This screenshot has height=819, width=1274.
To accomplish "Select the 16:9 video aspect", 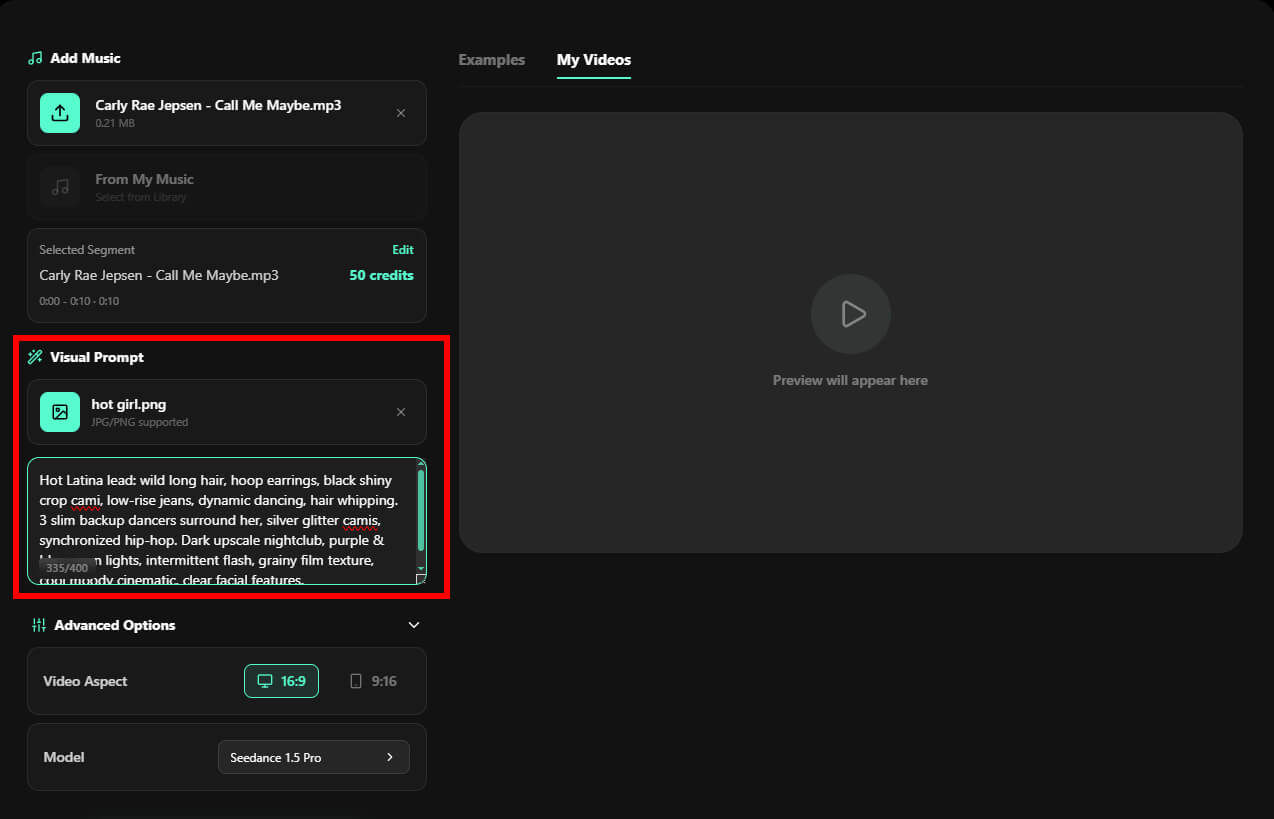I will pyautogui.click(x=281, y=681).
